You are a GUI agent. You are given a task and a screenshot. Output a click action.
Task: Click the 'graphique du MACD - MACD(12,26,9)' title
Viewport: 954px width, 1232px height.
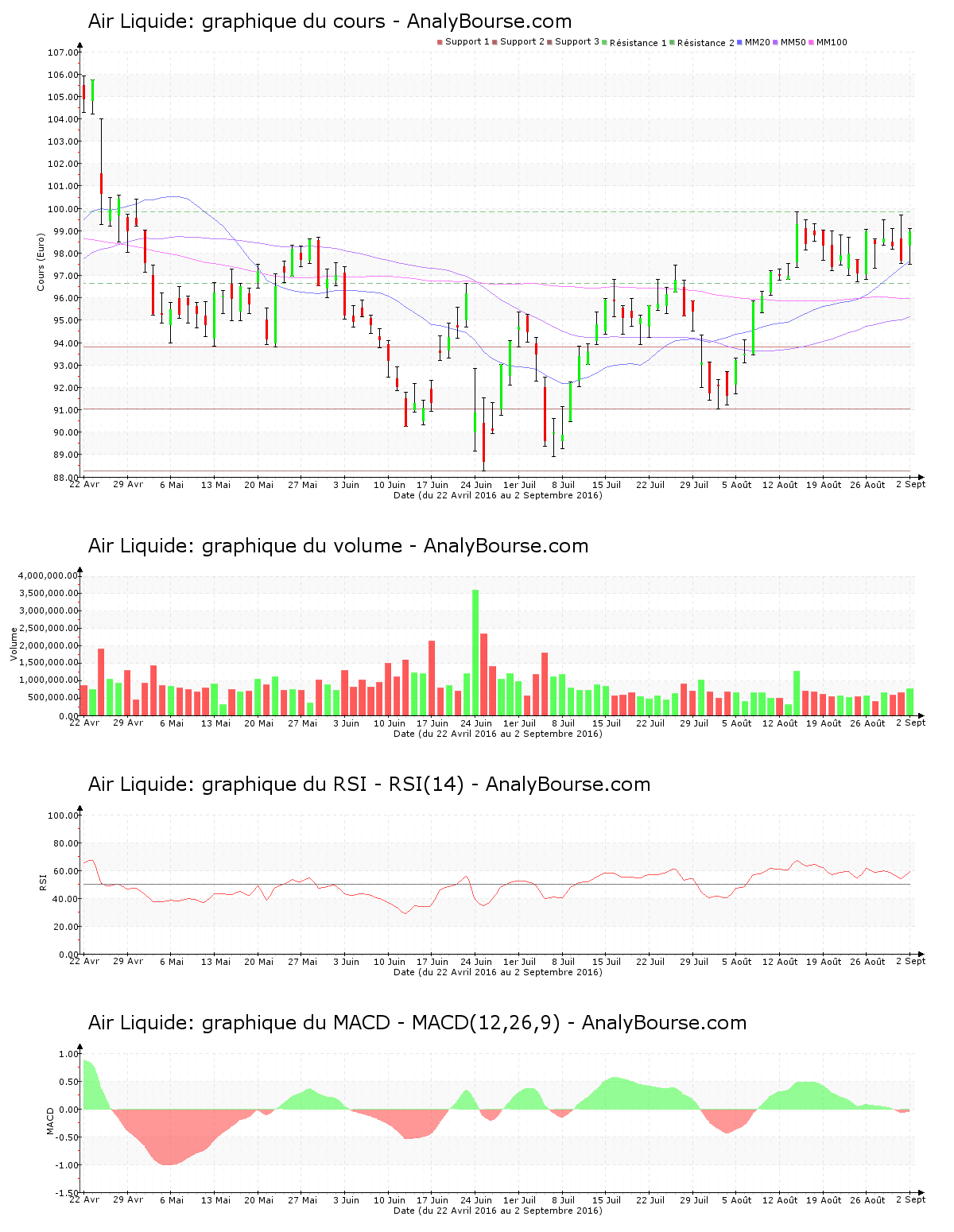point(417,1023)
